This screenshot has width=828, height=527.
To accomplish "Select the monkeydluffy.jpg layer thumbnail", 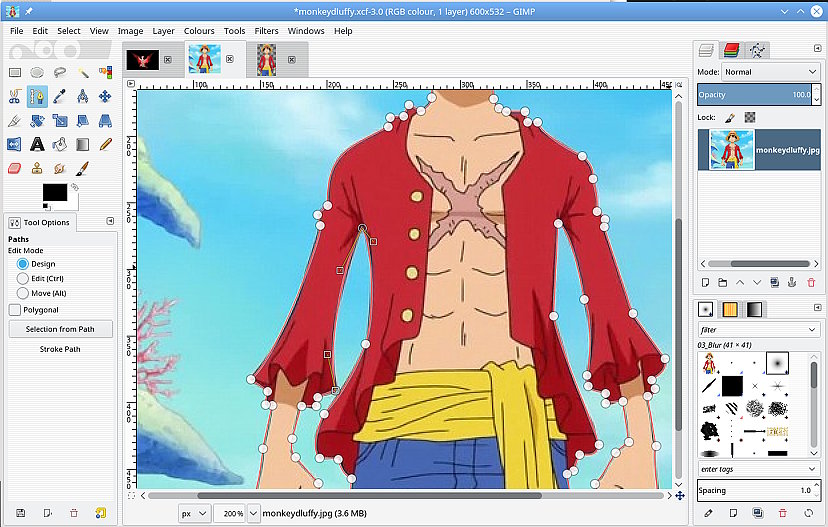I will click(x=732, y=150).
